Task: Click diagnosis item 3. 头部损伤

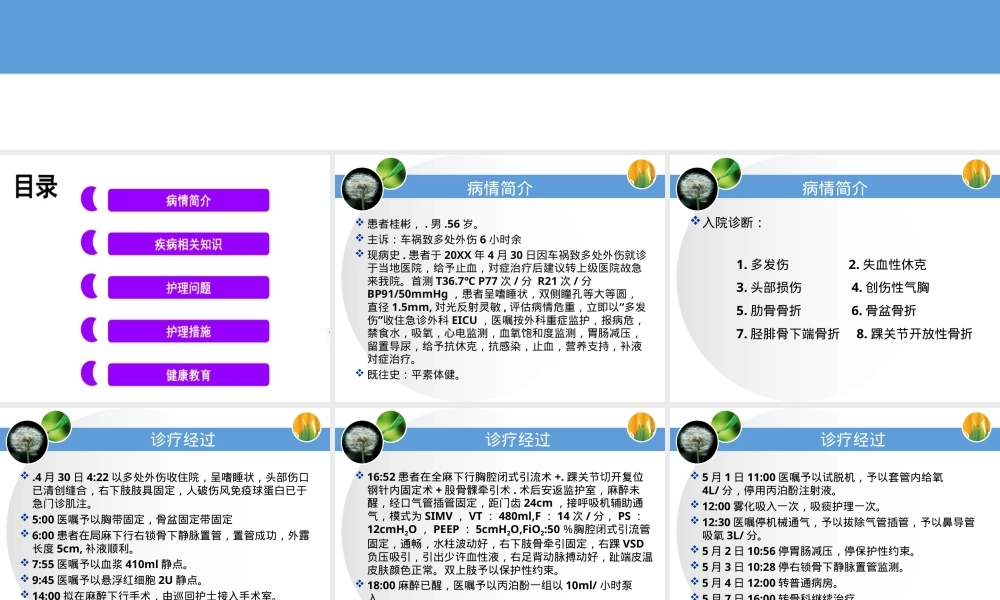Action: pos(768,288)
